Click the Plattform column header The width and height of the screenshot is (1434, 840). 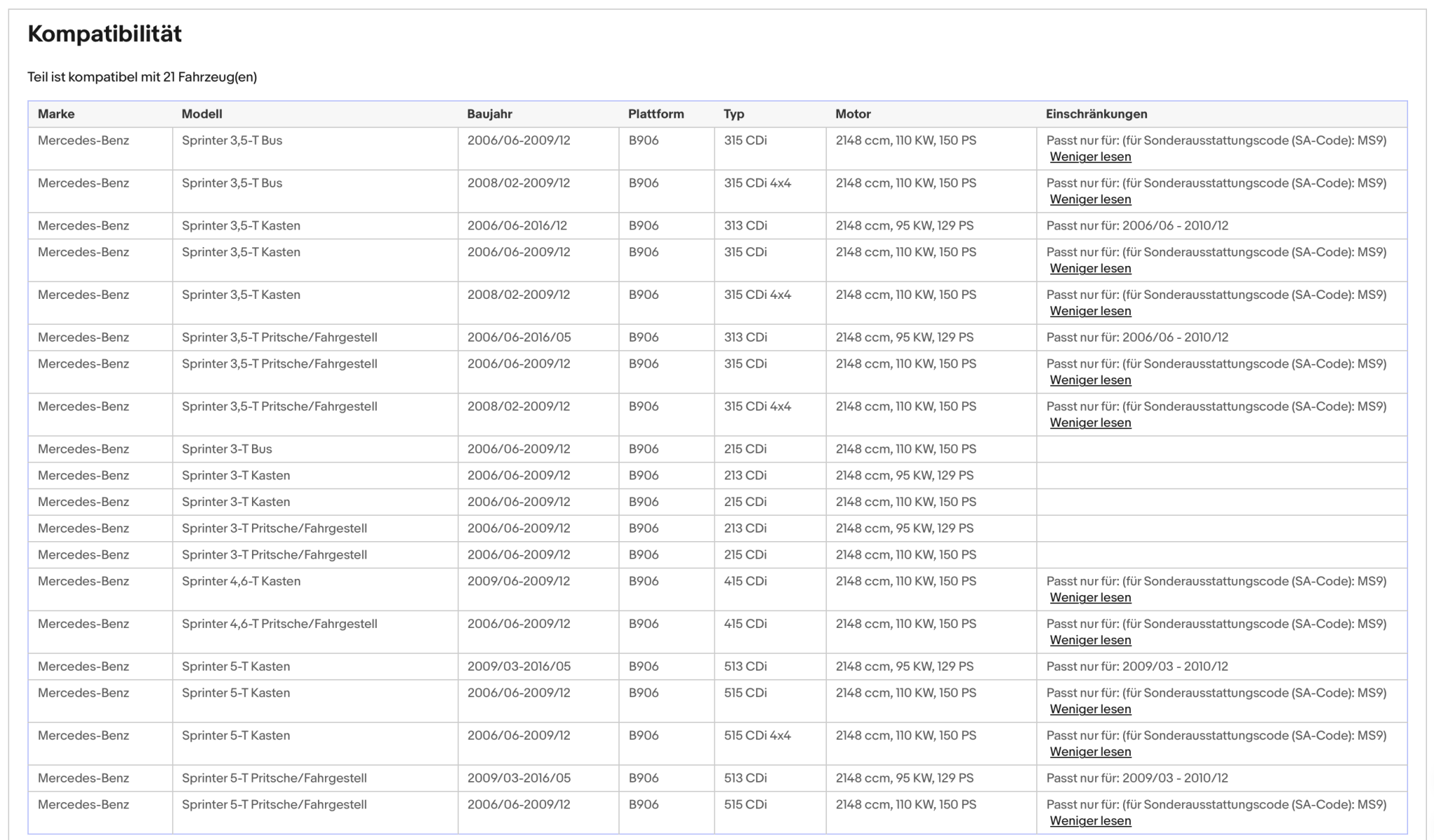click(x=656, y=114)
